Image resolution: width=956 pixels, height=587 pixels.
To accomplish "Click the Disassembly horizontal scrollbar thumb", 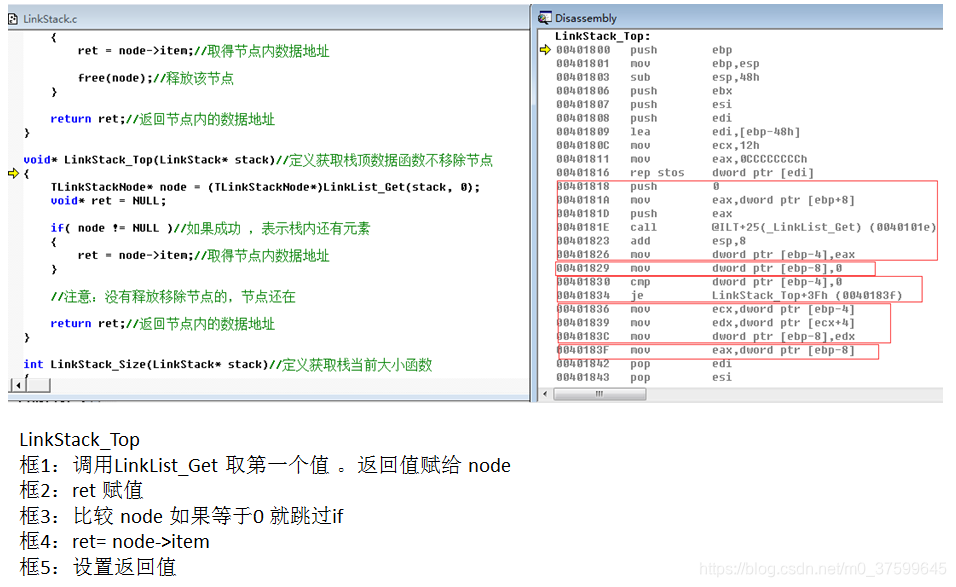I will click(599, 394).
